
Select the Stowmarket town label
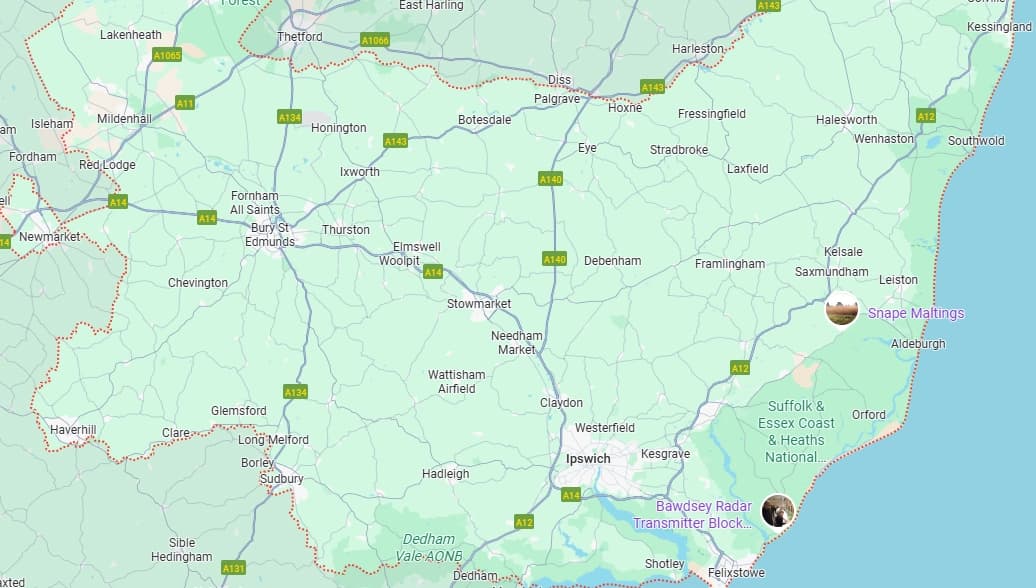coord(479,304)
